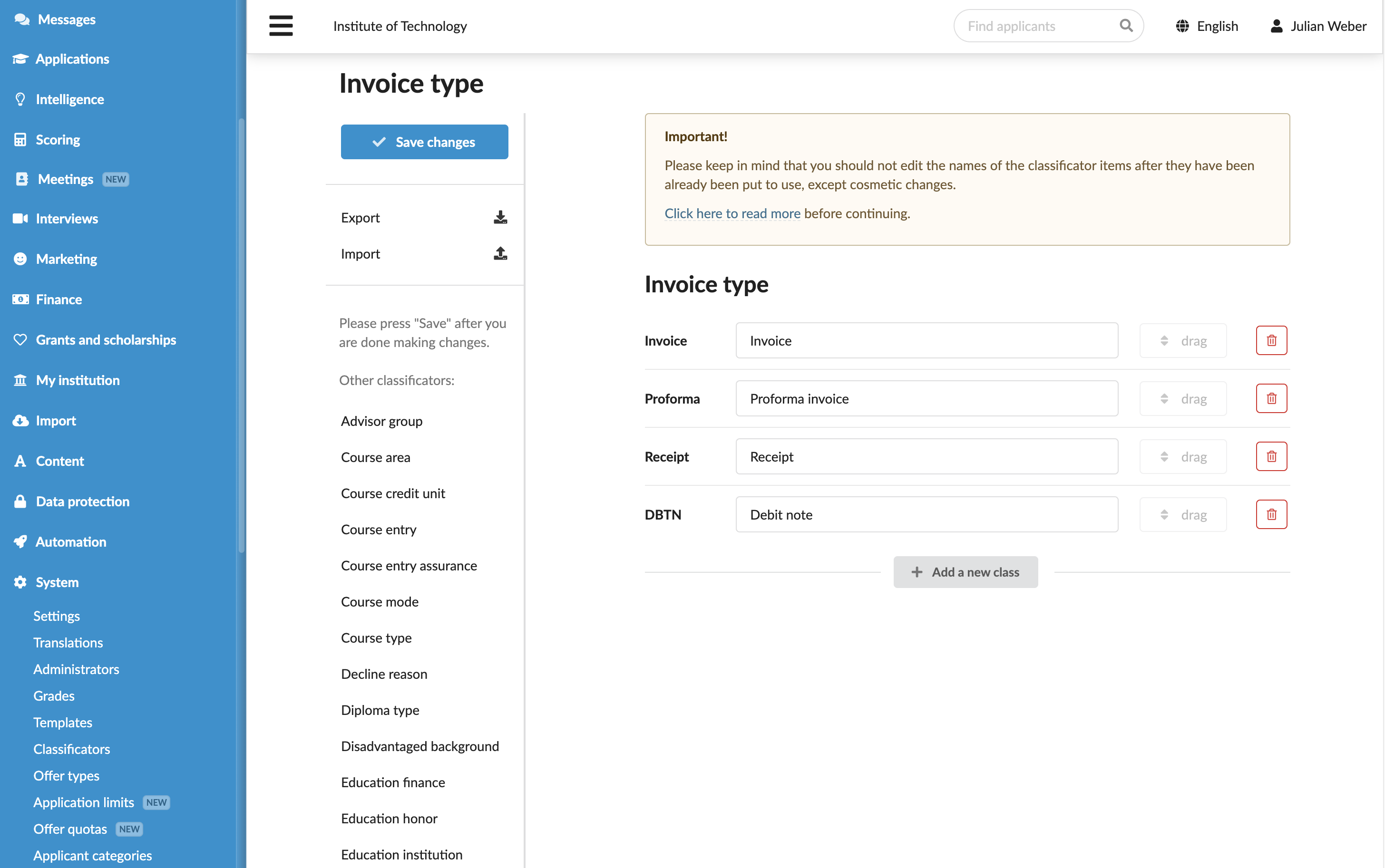Open the 'Click here to read more' link
The height and width of the screenshot is (868, 1385).
732,213
